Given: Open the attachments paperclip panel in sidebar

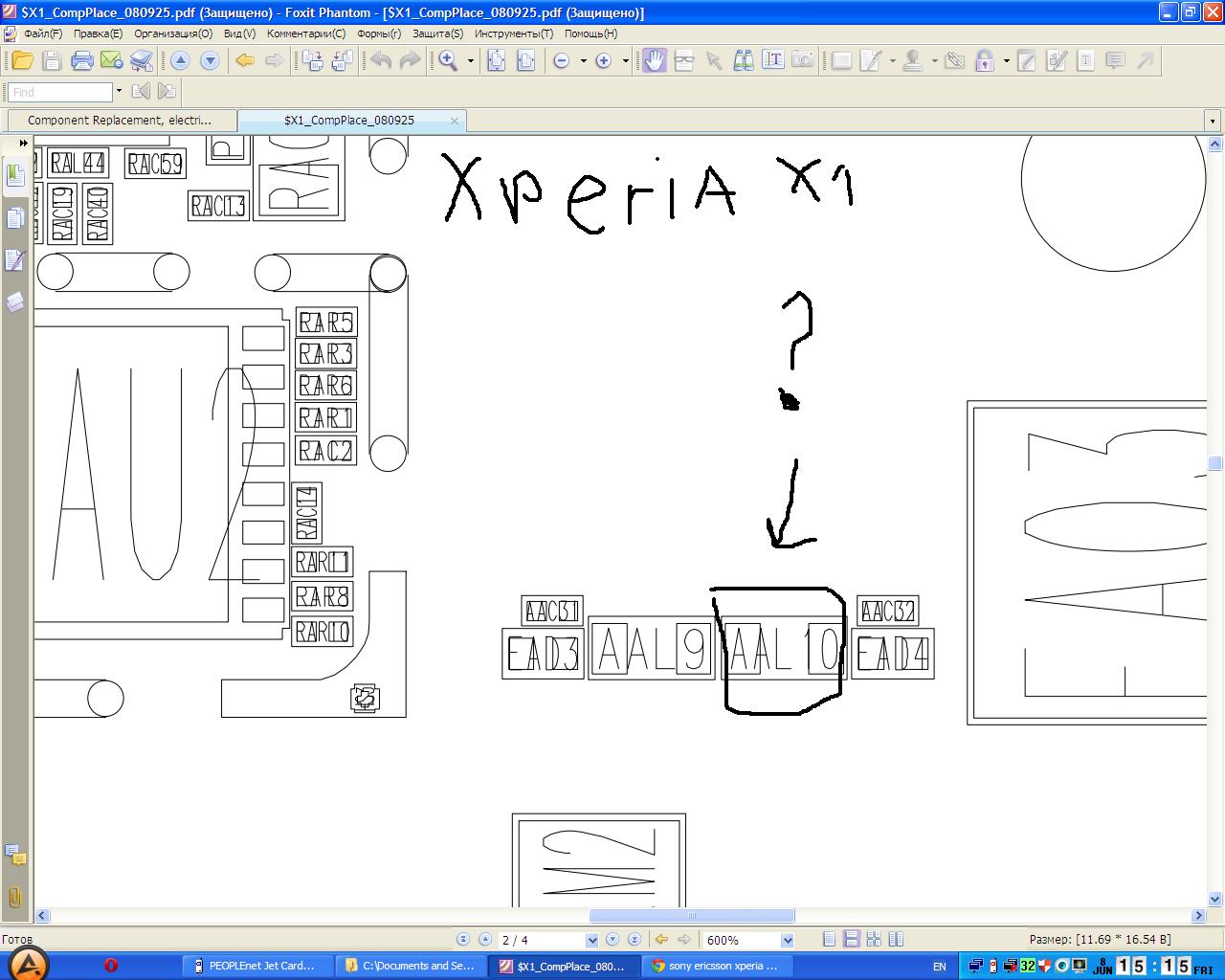Looking at the screenshot, I should tap(15, 898).
